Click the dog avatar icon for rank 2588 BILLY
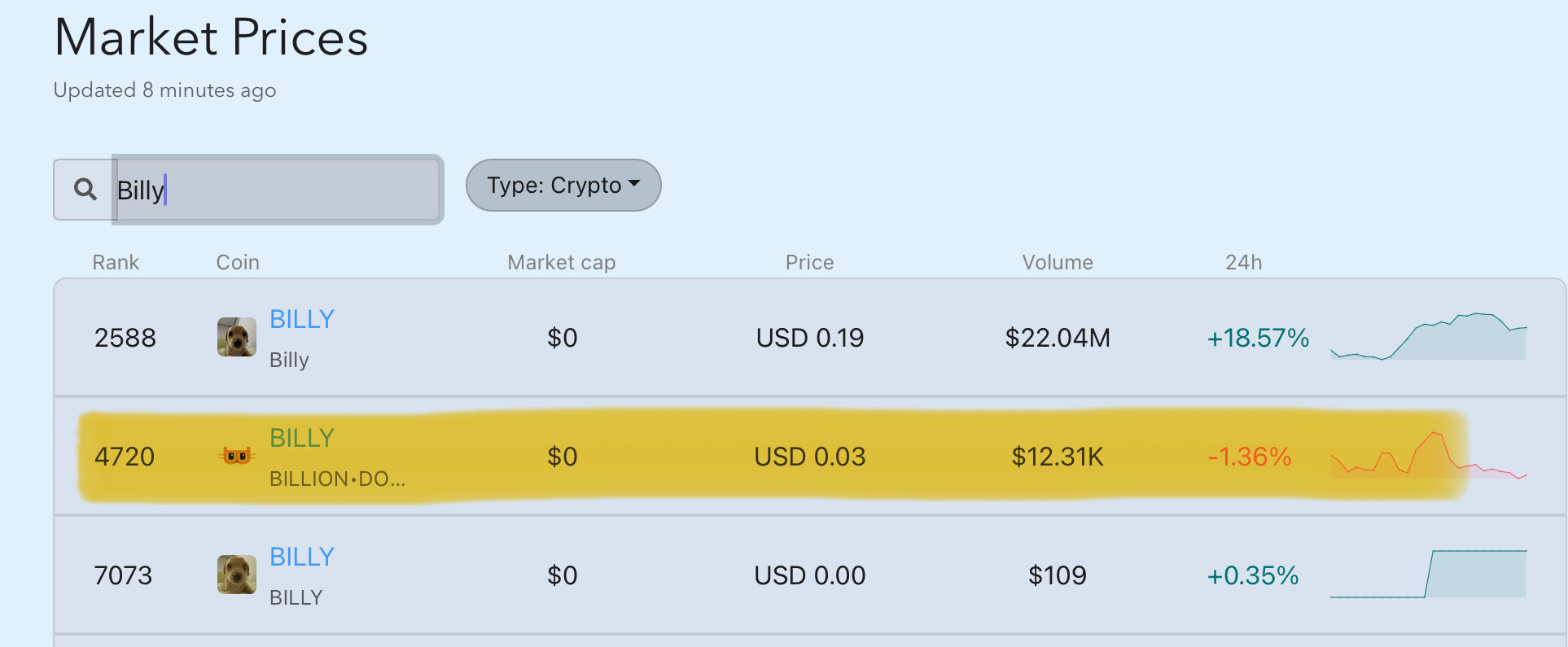 (x=235, y=334)
